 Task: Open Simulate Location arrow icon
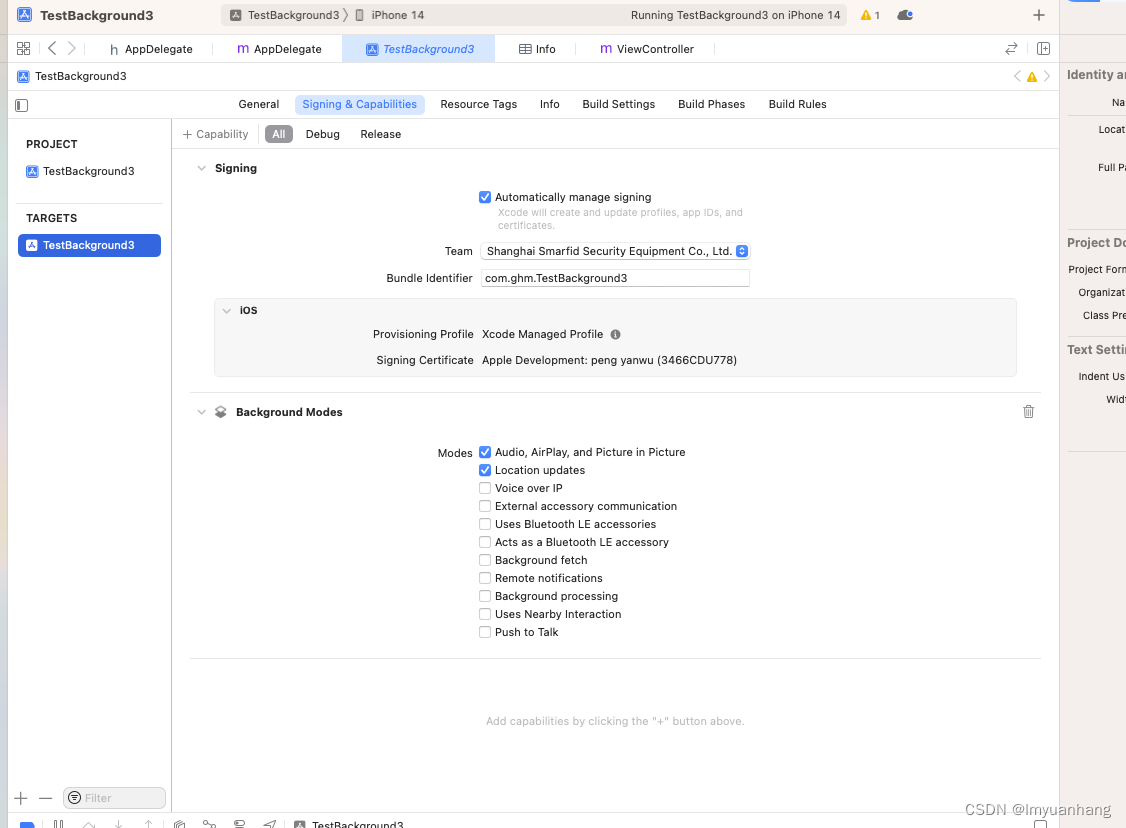[x=269, y=824]
